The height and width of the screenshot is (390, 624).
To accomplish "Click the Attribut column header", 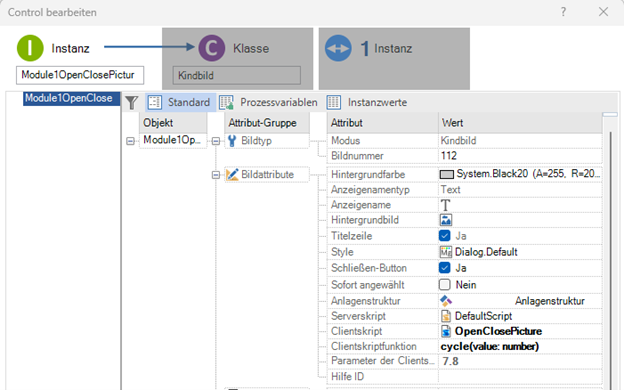I will pyautogui.click(x=382, y=123).
